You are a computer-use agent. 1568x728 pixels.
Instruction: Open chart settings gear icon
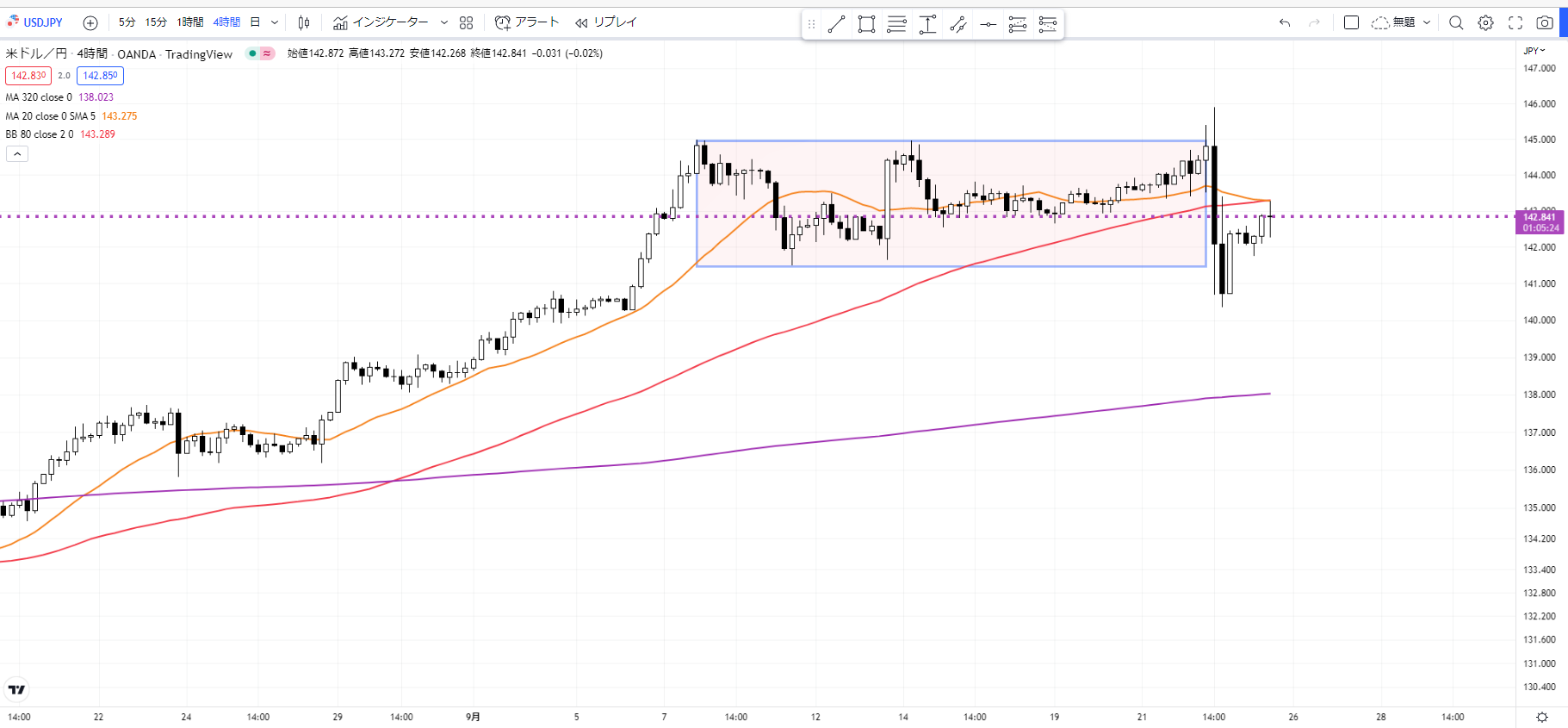[1485, 23]
